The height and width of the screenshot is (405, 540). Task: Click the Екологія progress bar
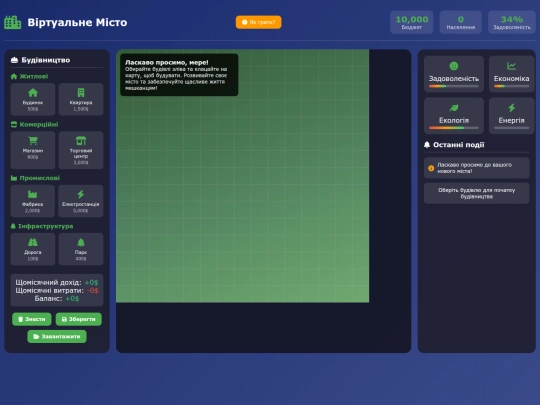pyautogui.click(x=454, y=128)
